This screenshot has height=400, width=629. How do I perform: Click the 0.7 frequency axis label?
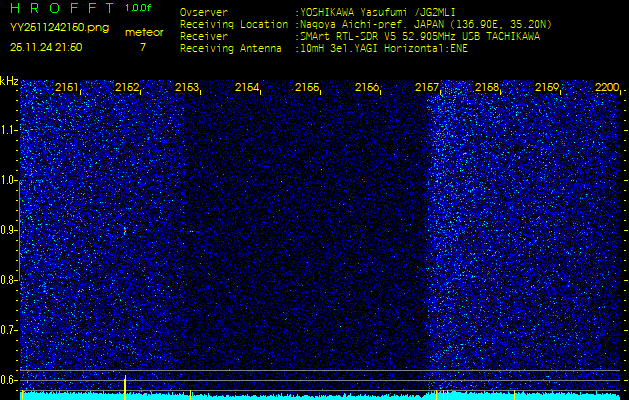click(x=8, y=330)
